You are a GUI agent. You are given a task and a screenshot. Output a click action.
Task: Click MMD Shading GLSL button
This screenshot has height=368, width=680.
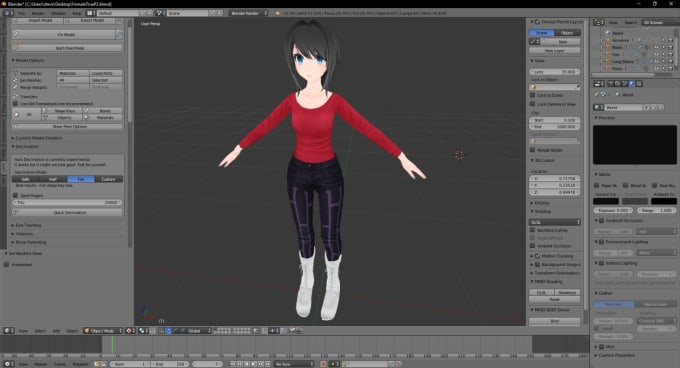(x=541, y=293)
